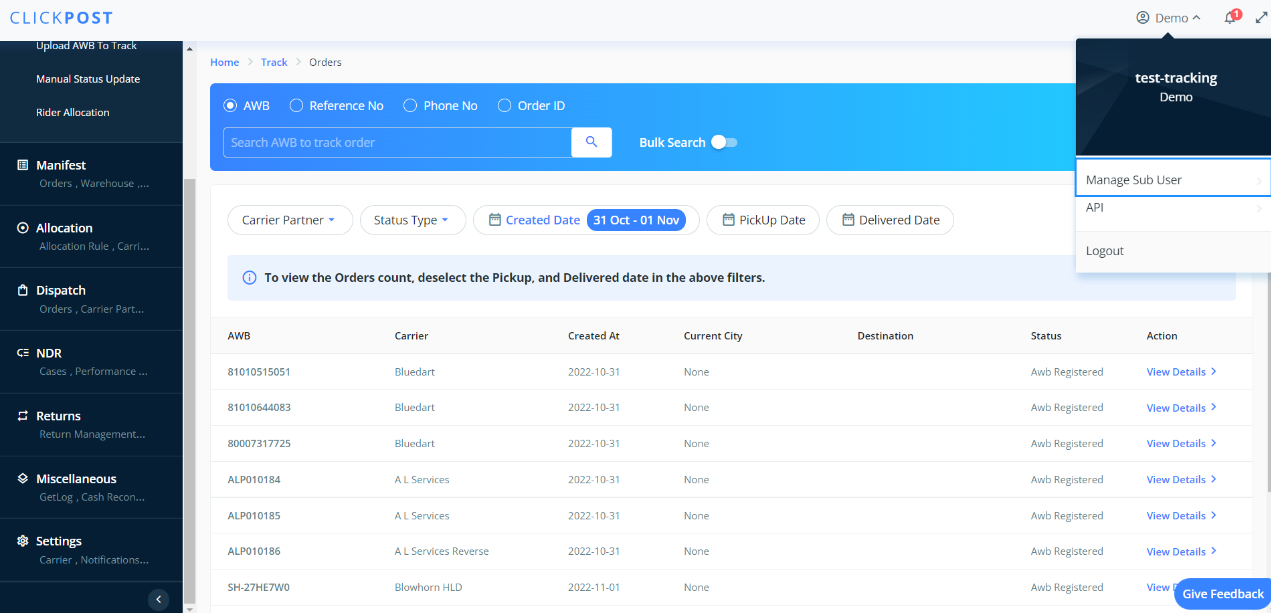Collapse the sidebar with the arrow button
Viewport: 1271px width, 613px height.
click(159, 599)
